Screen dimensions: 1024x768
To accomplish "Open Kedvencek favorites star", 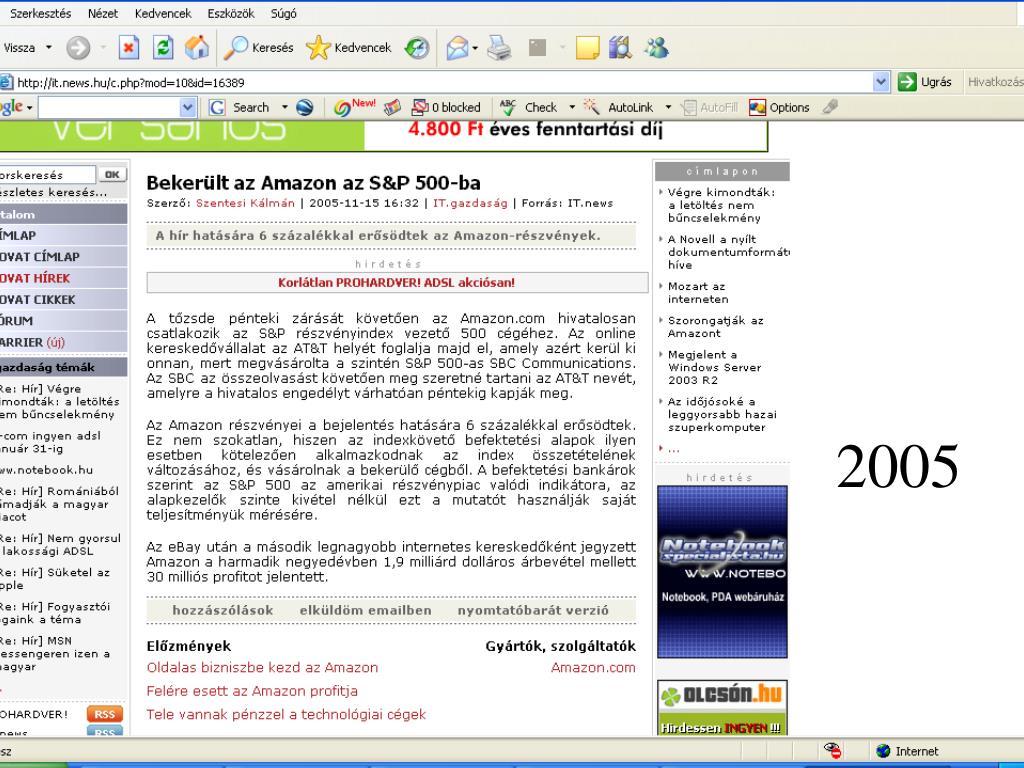I will 349,48.
